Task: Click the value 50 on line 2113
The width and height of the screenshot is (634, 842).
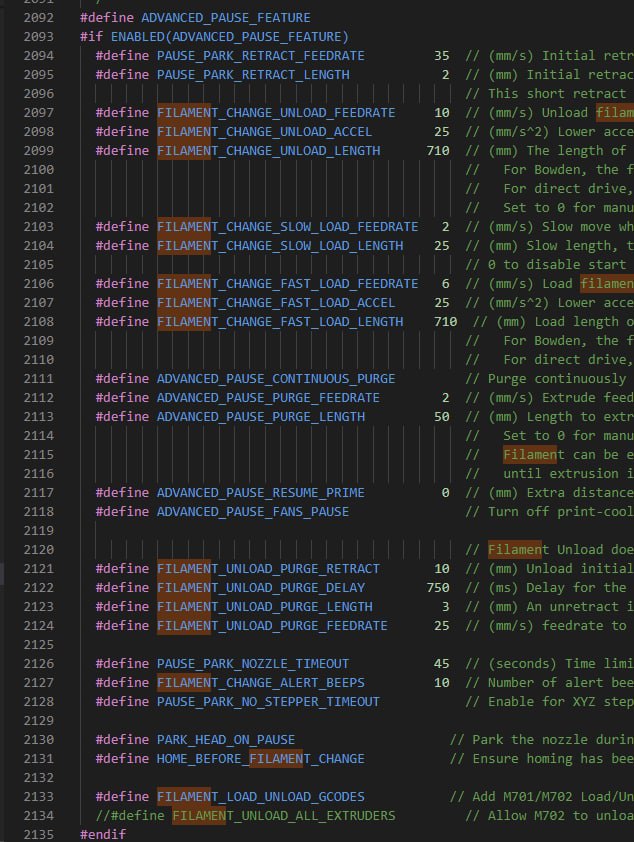Action: pos(441,417)
